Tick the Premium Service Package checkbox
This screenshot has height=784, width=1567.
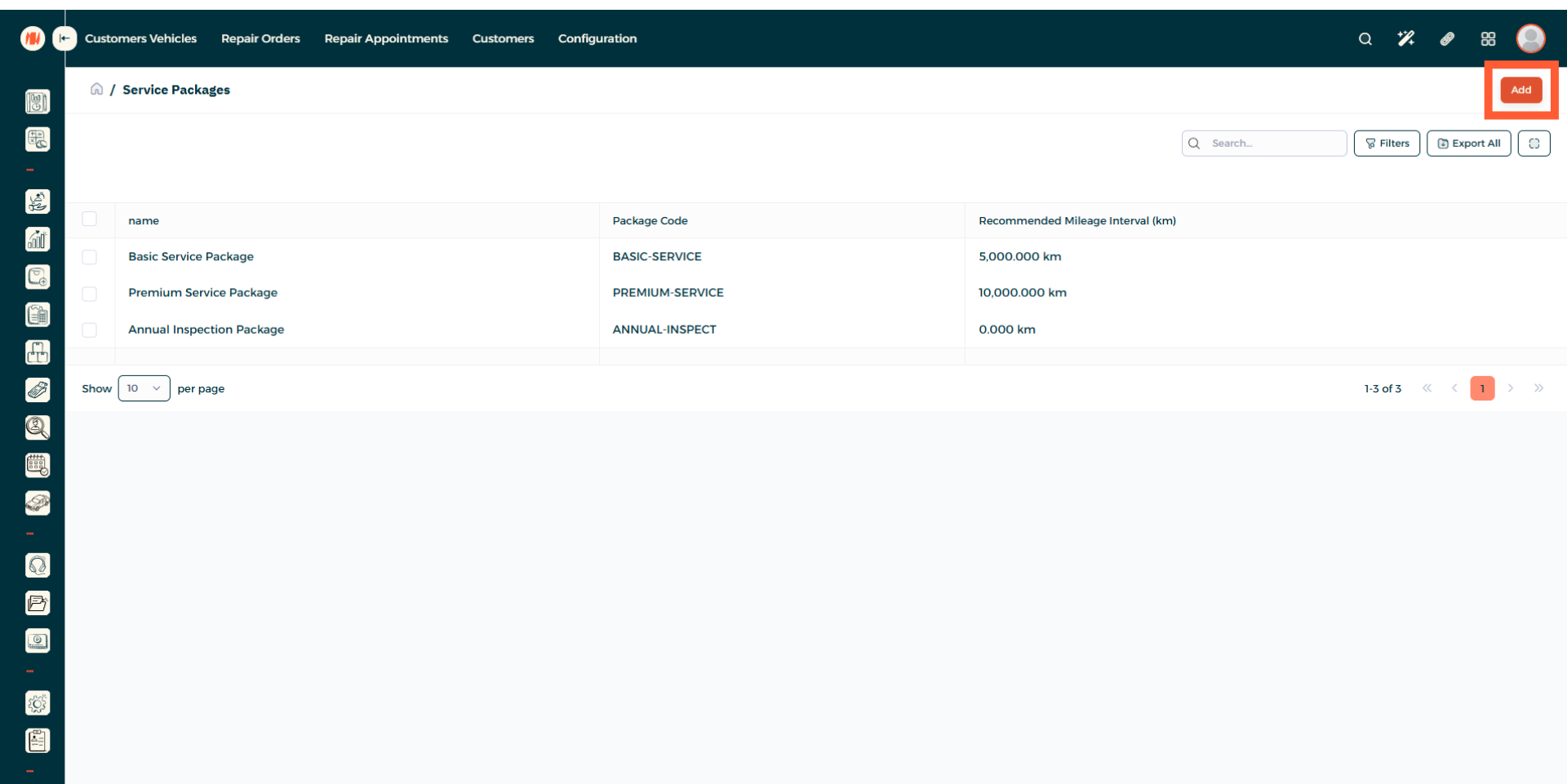[x=90, y=294]
